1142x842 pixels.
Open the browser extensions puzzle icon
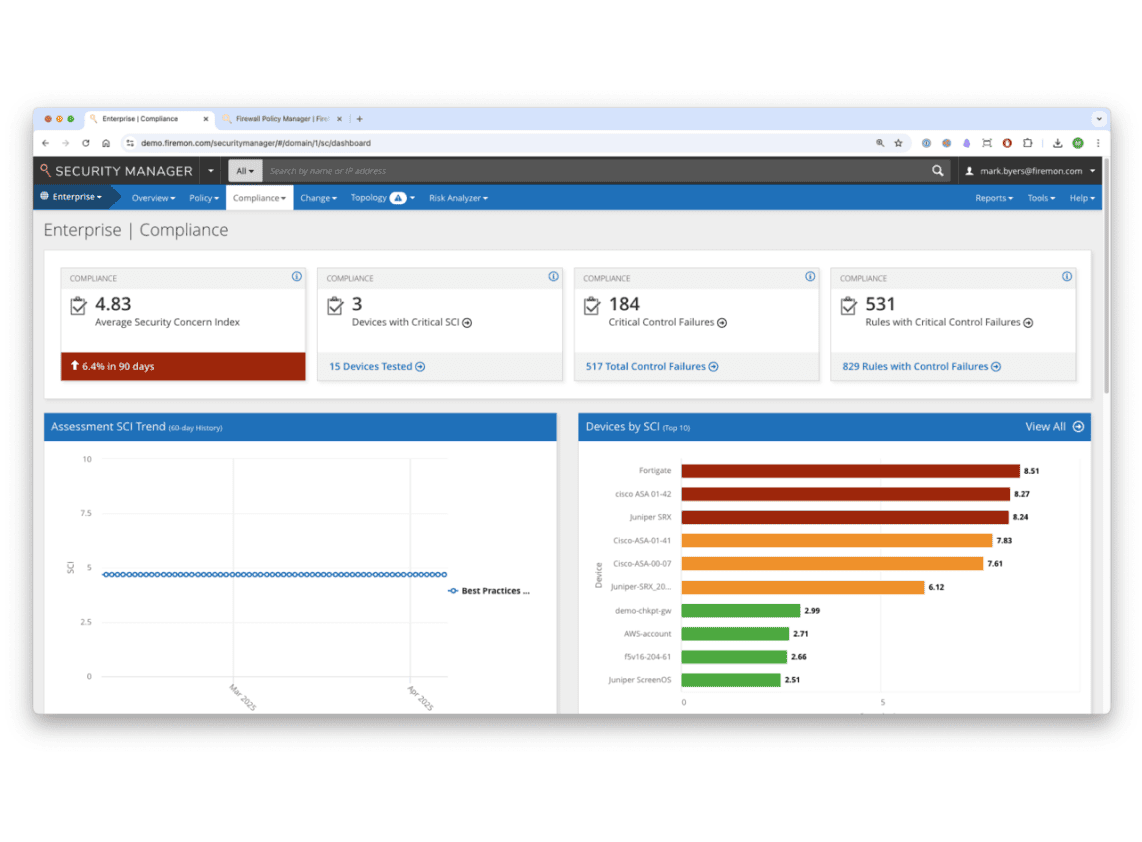[1028, 143]
